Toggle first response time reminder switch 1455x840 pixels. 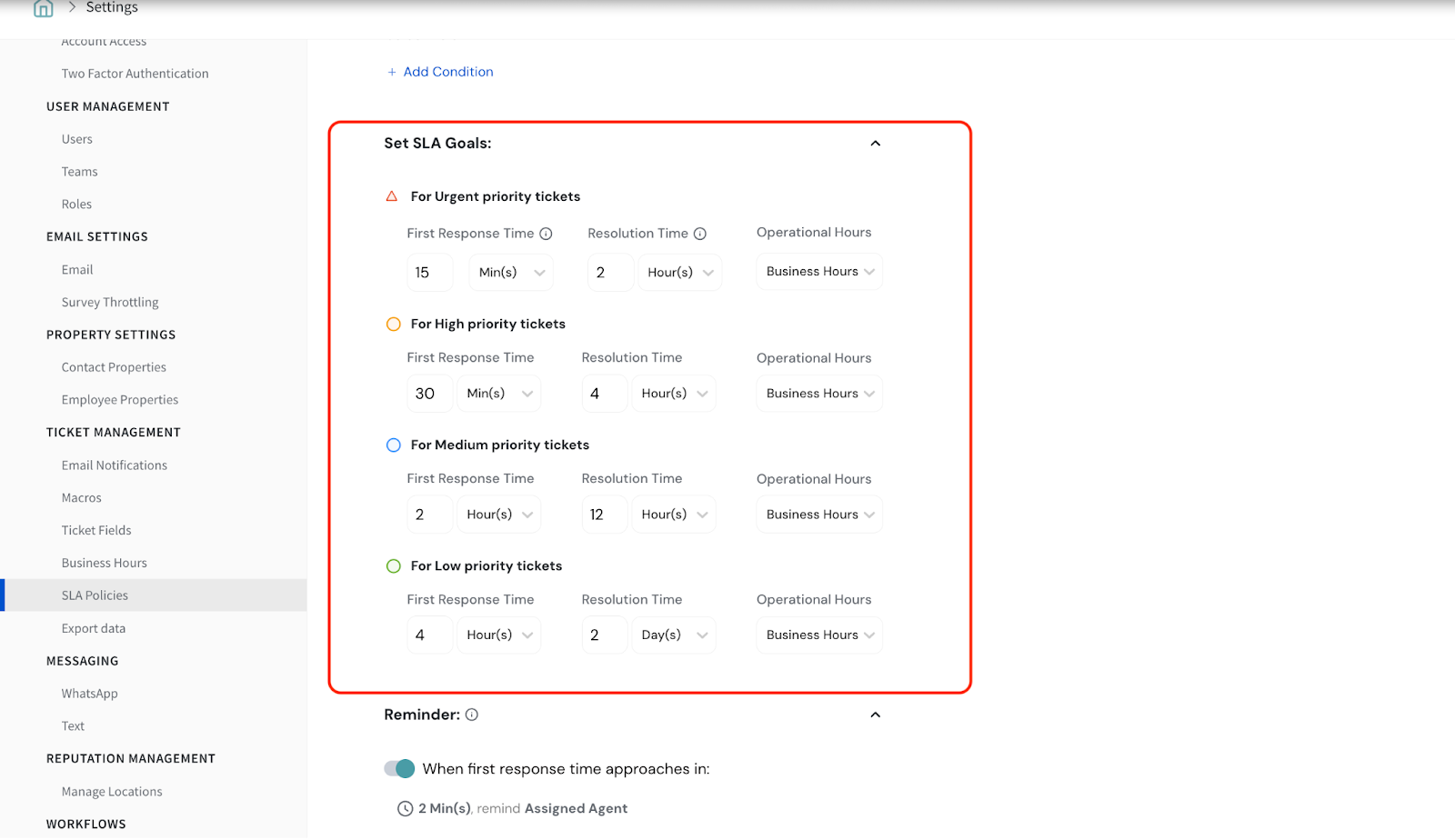(x=399, y=769)
